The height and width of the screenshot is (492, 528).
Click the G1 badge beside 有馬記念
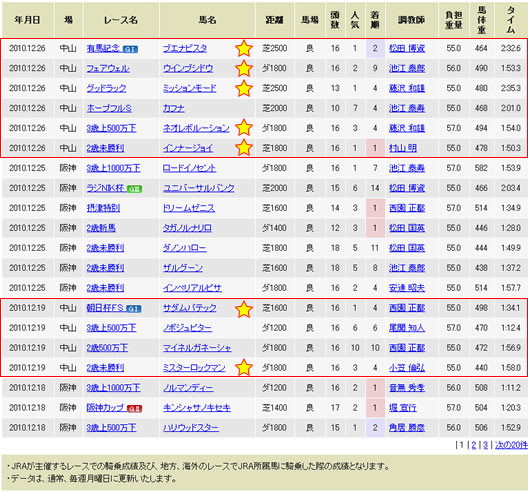[x=130, y=50]
